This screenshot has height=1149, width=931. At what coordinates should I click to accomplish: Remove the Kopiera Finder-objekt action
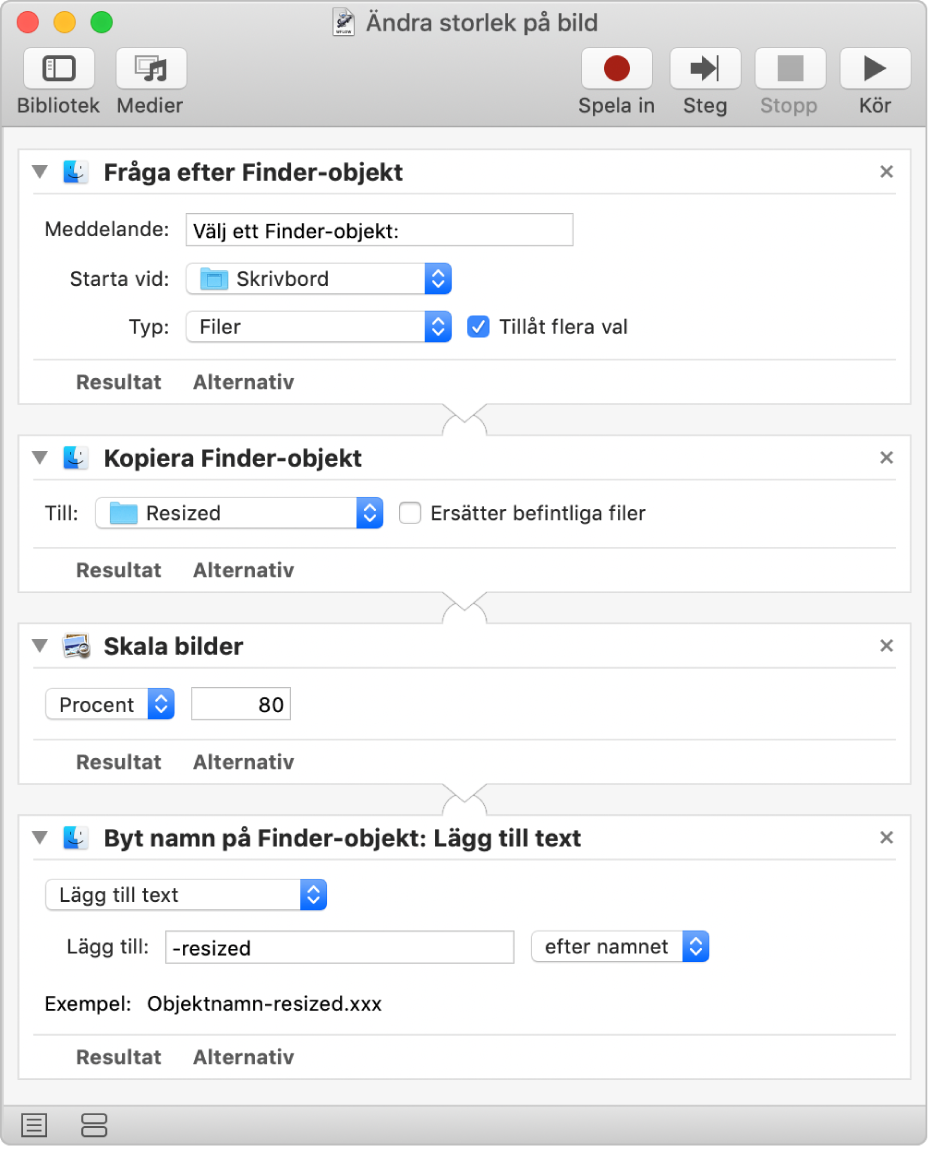coord(886,458)
